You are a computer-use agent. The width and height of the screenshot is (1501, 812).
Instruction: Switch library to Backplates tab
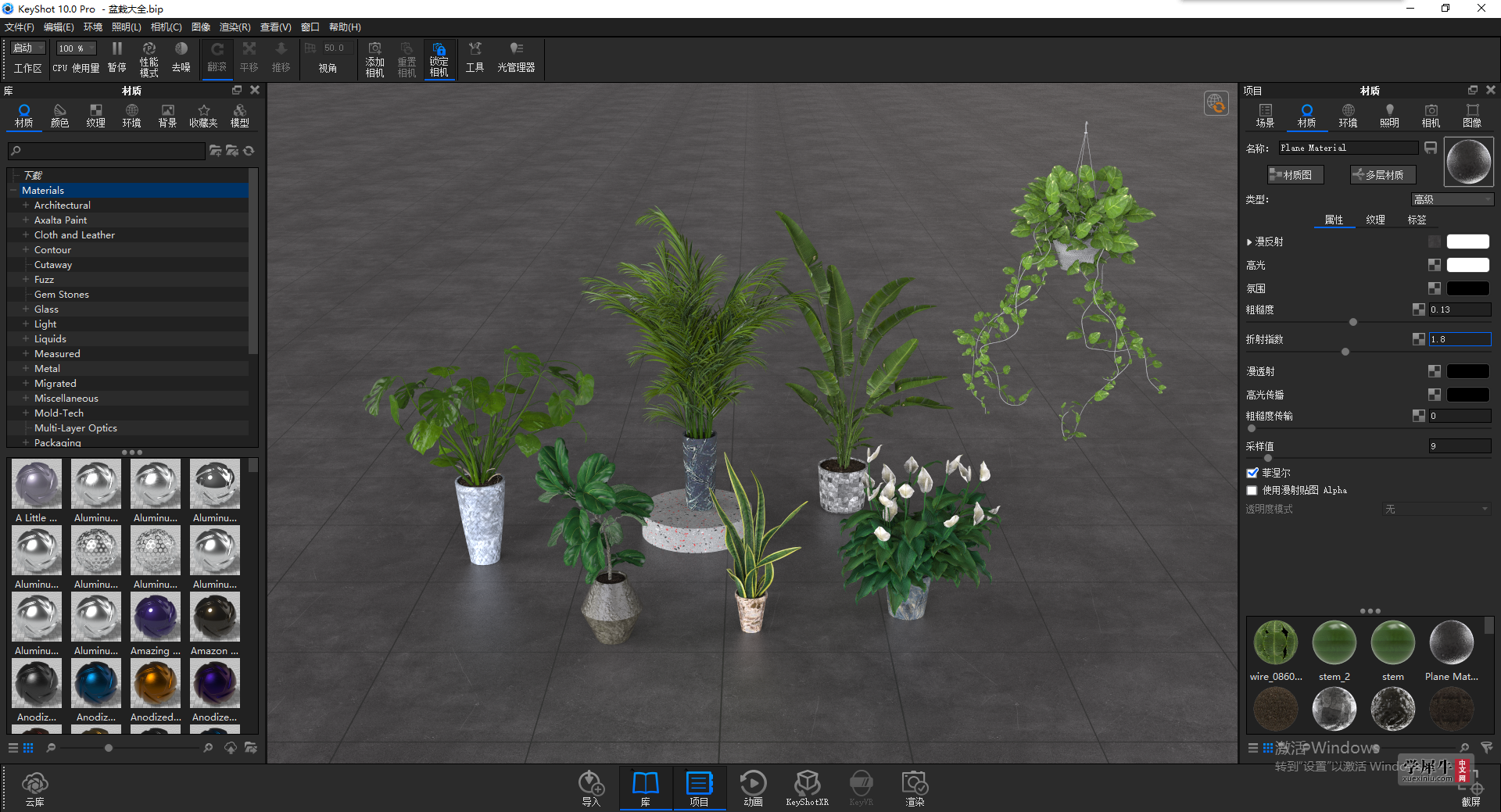pos(167,116)
